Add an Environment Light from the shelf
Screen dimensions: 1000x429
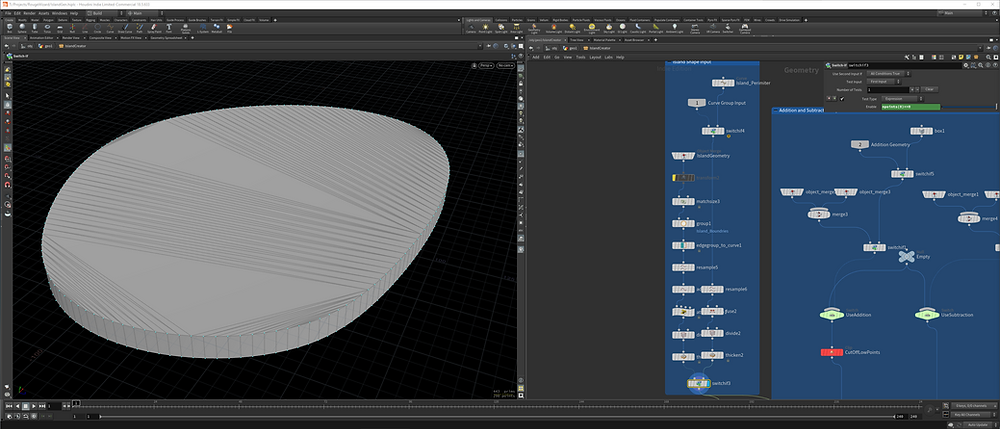(x=592, y=29)
